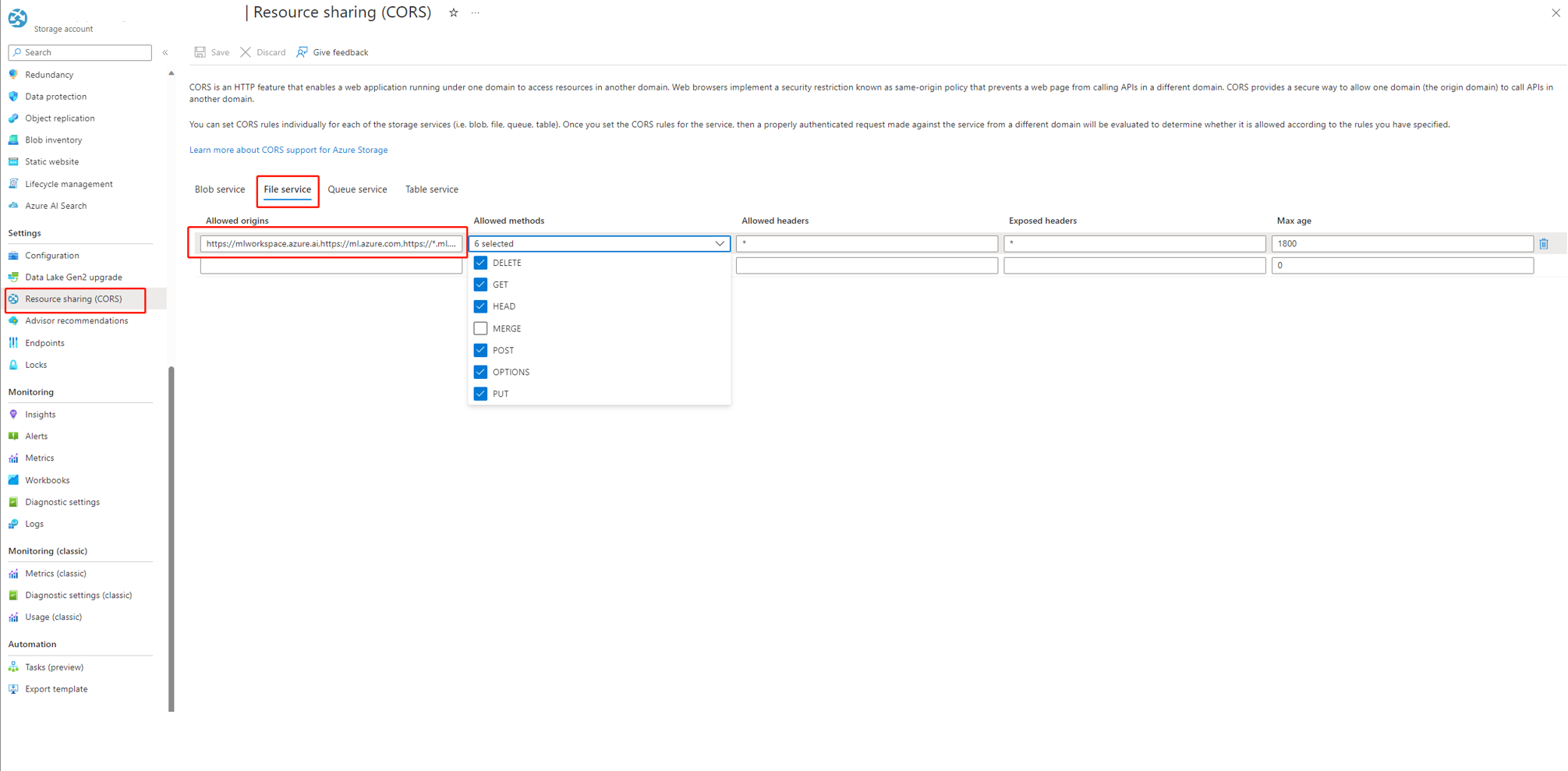This screenshot has width=1568, height=771.
Task: Click the Max age field showing 0
Action: (x=1402, y=266)
